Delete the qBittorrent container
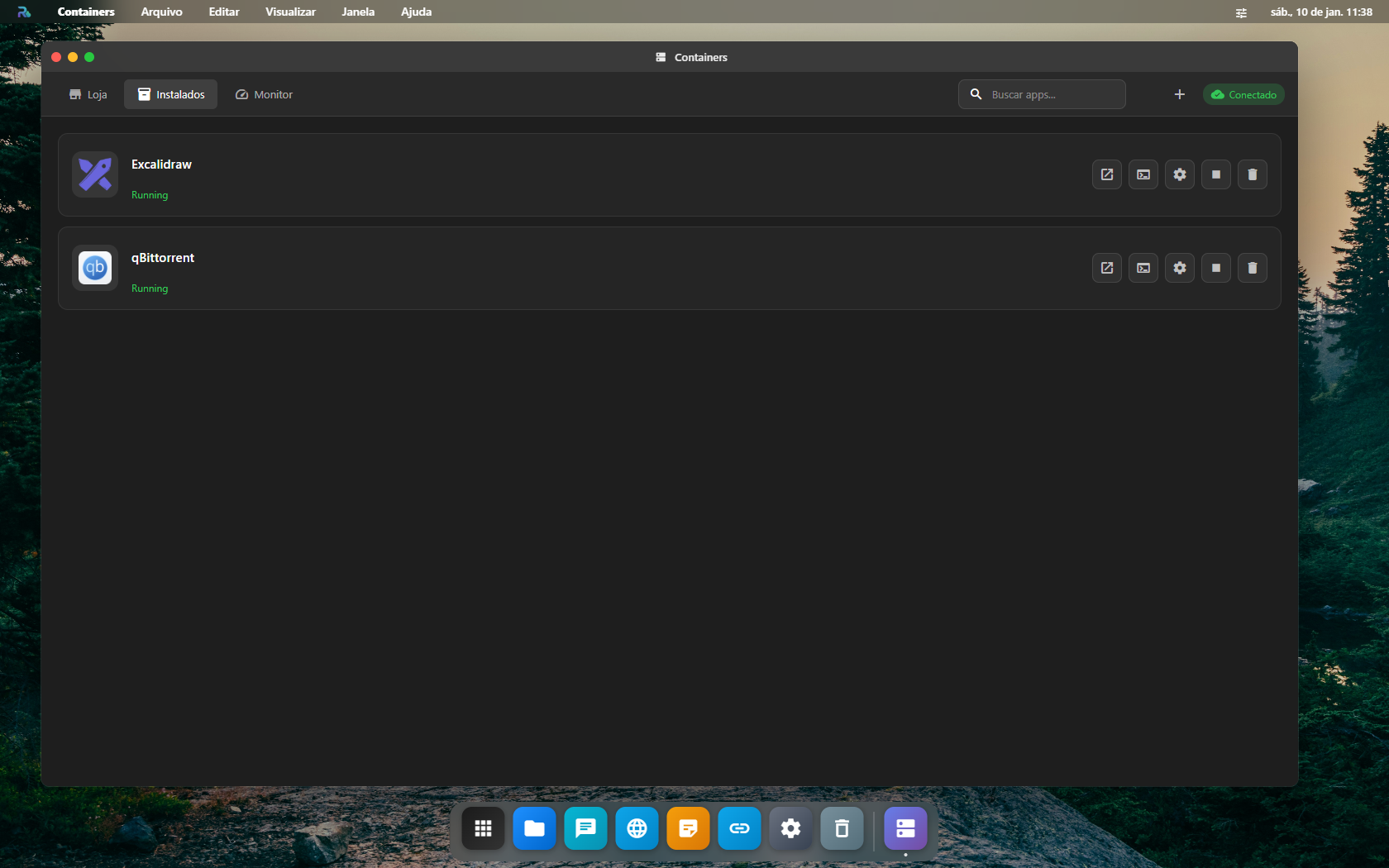Image resolution: width=1389 pixels, height=868 pixels. click(1252, 268)
